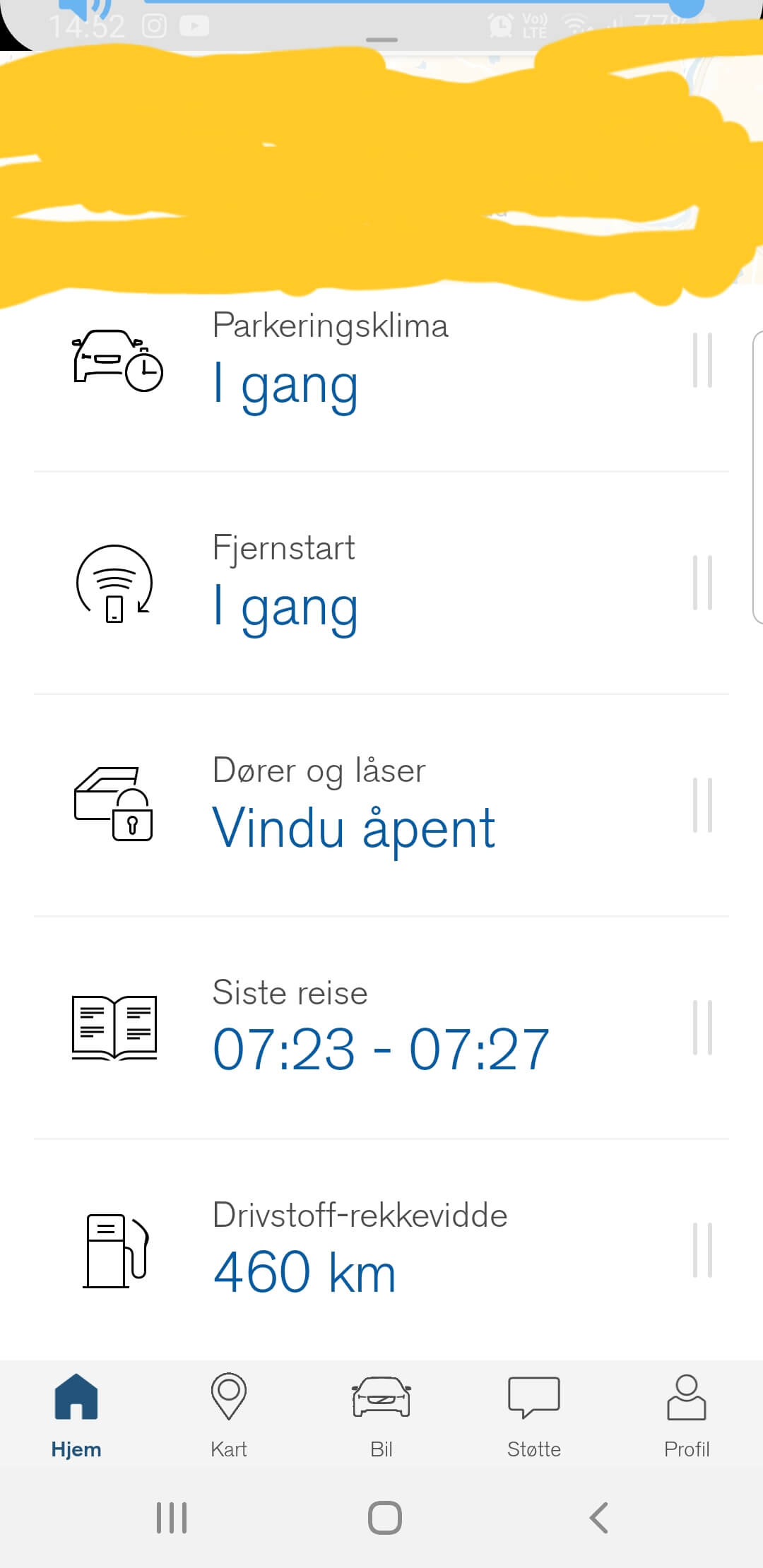The height and width of the screenshot is (1568, 763).
Task: Tap the fuel pump icon
Action: click(x=117, y=1251)
